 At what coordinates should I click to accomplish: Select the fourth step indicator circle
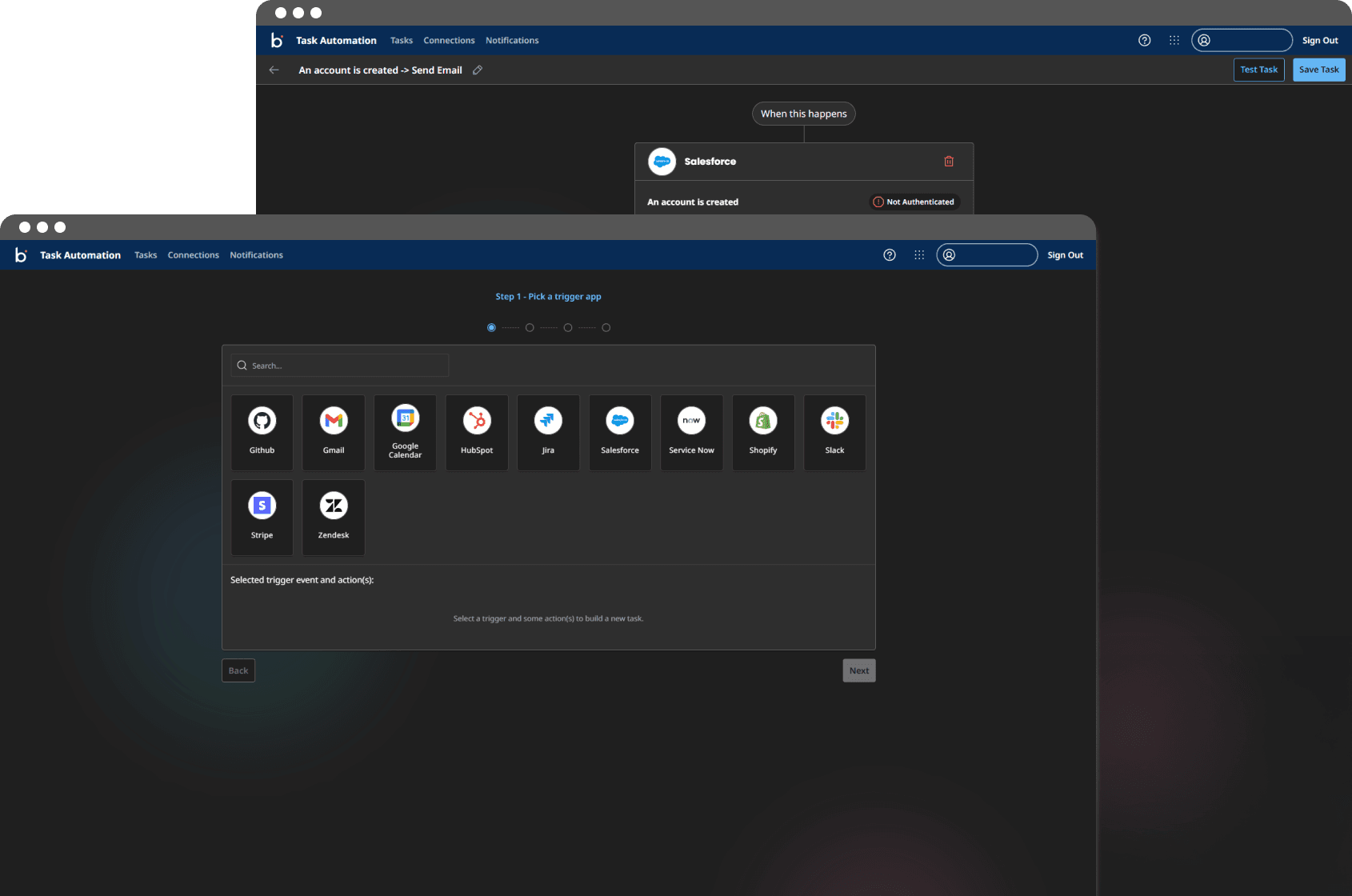coord(606,328)
